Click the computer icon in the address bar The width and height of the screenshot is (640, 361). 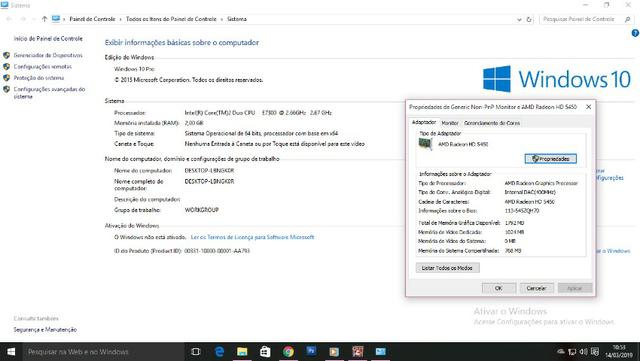pyautogui.click(x=56, y=19)
